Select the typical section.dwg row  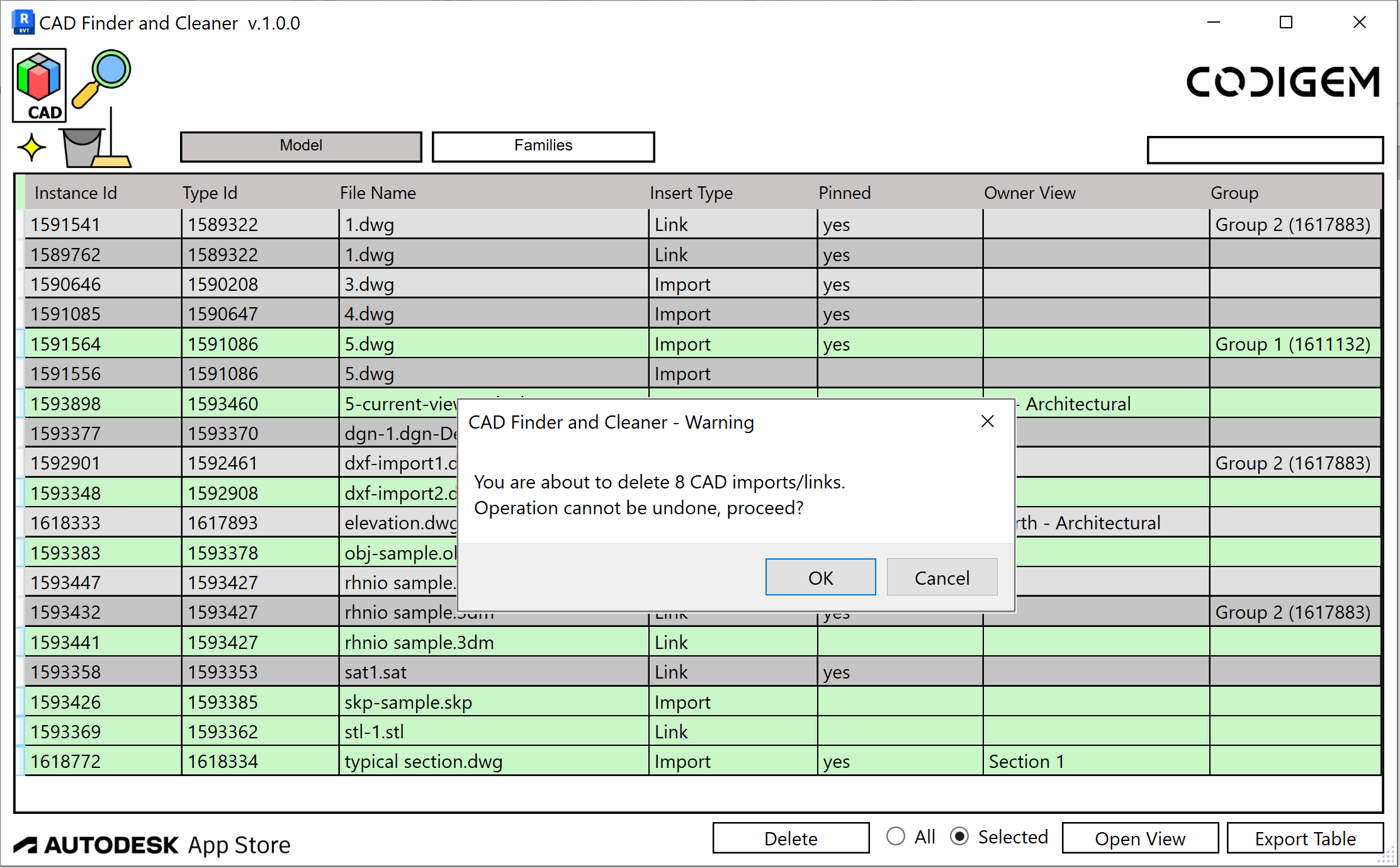click(423, 761)
